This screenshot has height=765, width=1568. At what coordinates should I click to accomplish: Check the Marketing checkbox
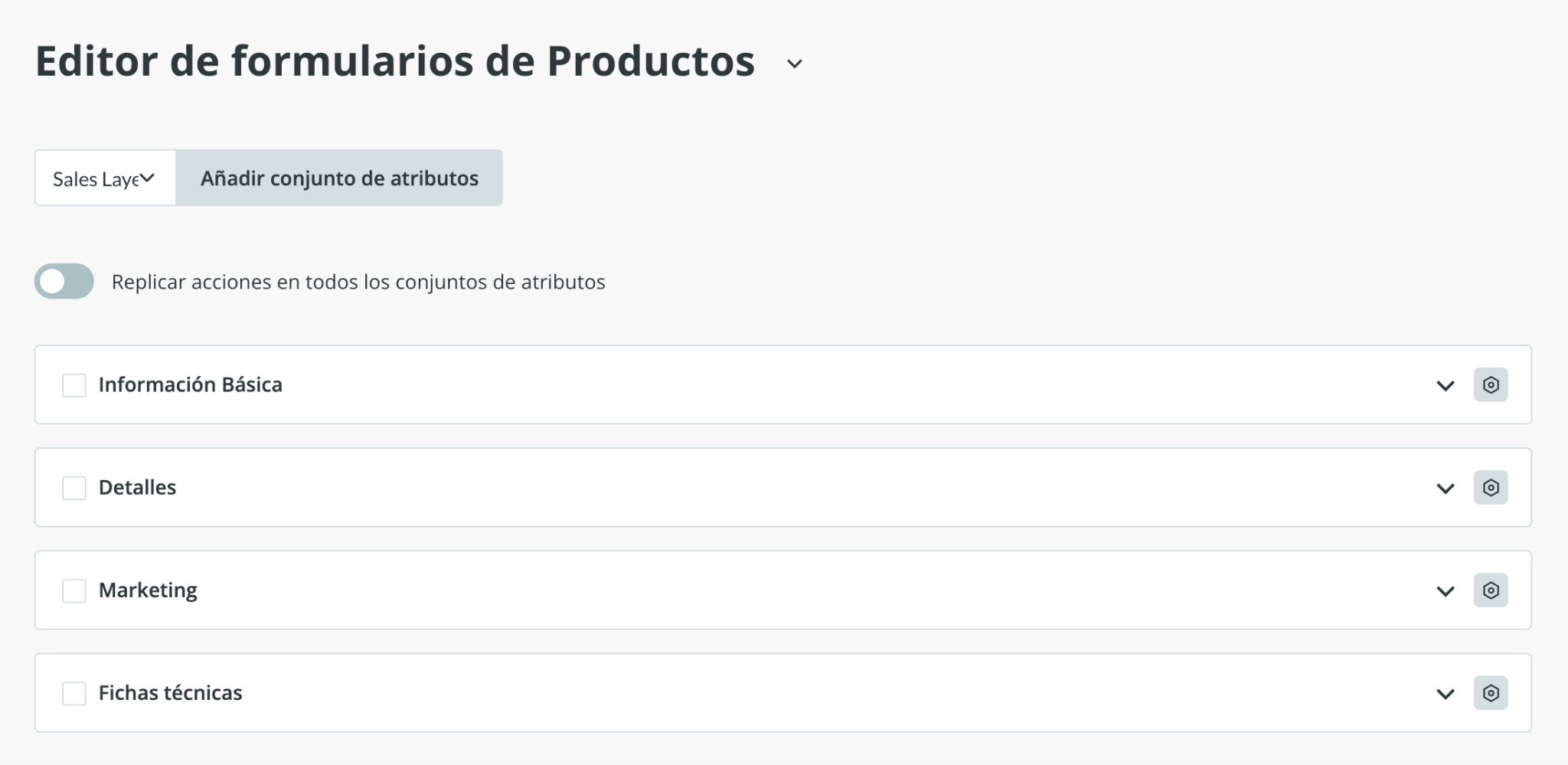click(x=74, y=590)
